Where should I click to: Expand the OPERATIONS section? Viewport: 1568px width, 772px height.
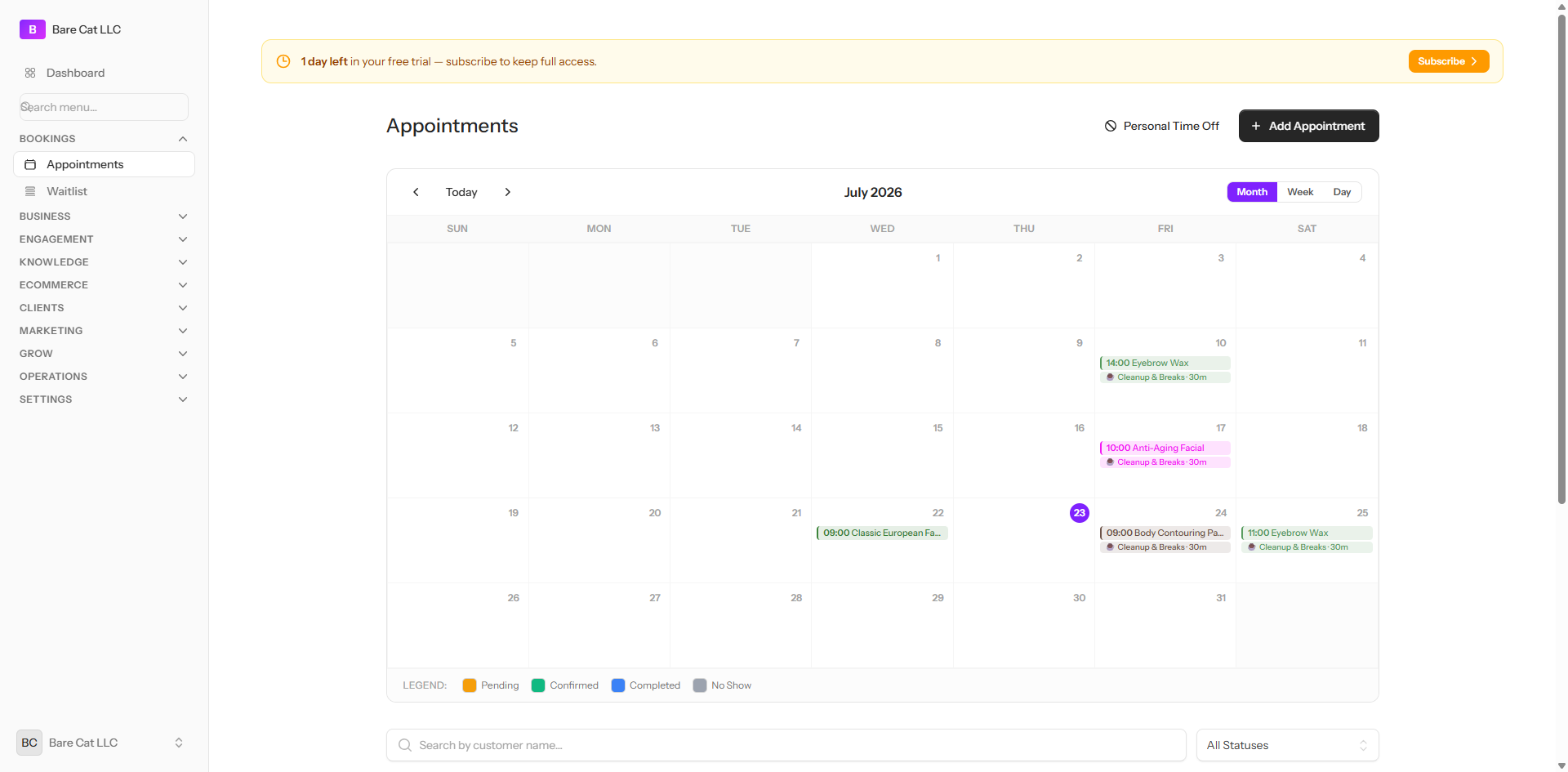(x=104, y=377)
